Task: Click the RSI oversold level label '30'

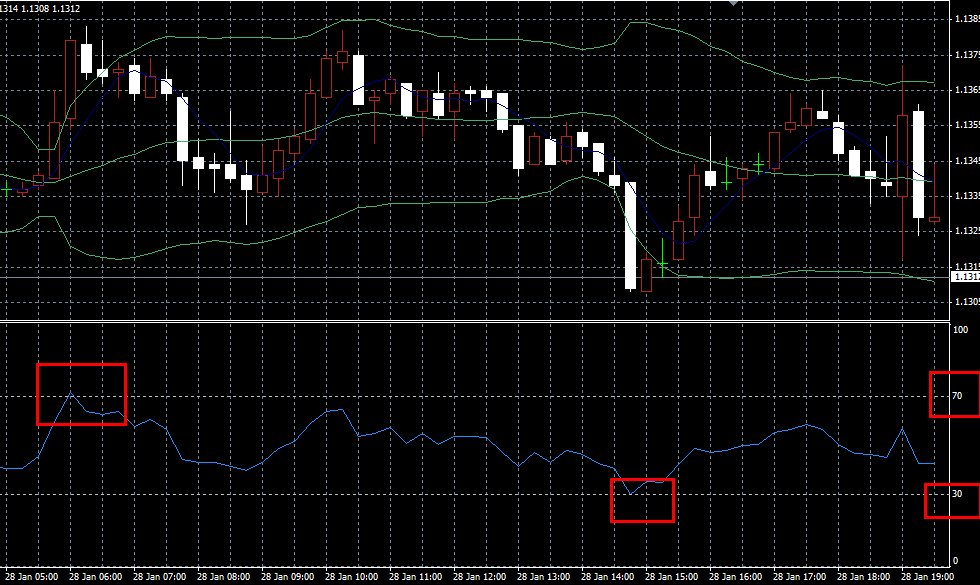Action: pos(957,494)
